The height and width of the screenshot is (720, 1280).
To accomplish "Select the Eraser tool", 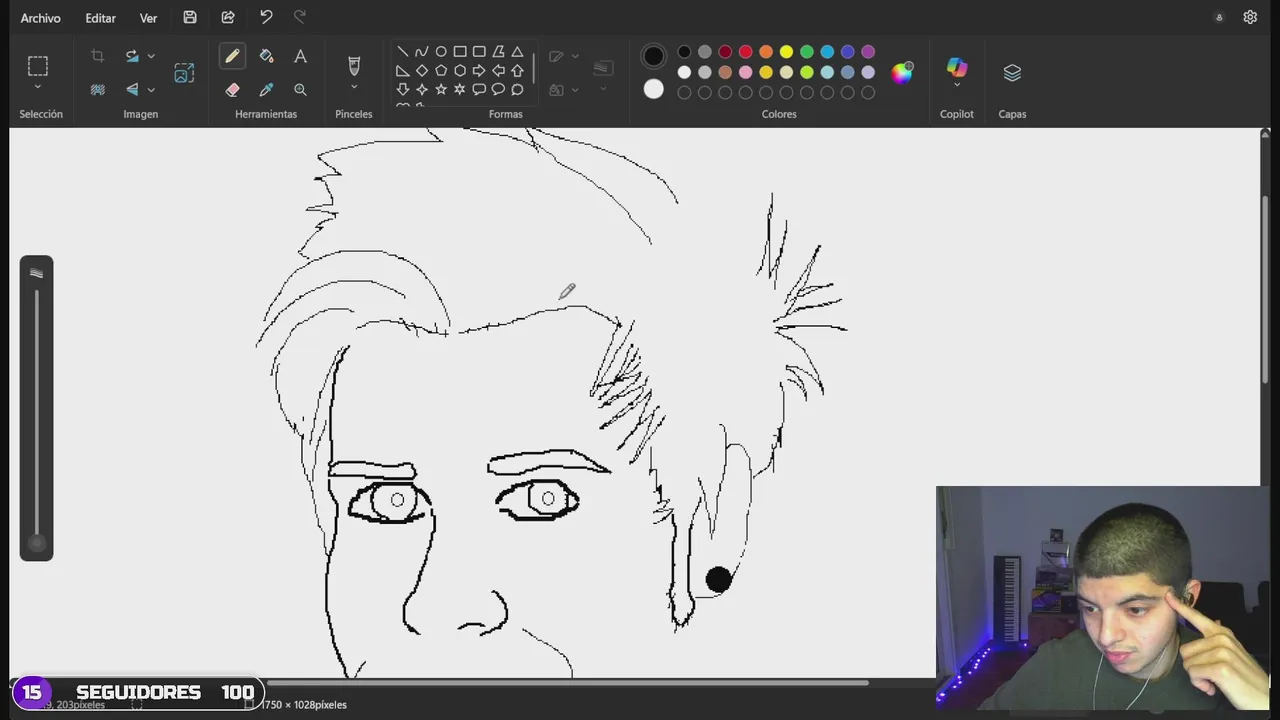I will click(x=232, y=90).
